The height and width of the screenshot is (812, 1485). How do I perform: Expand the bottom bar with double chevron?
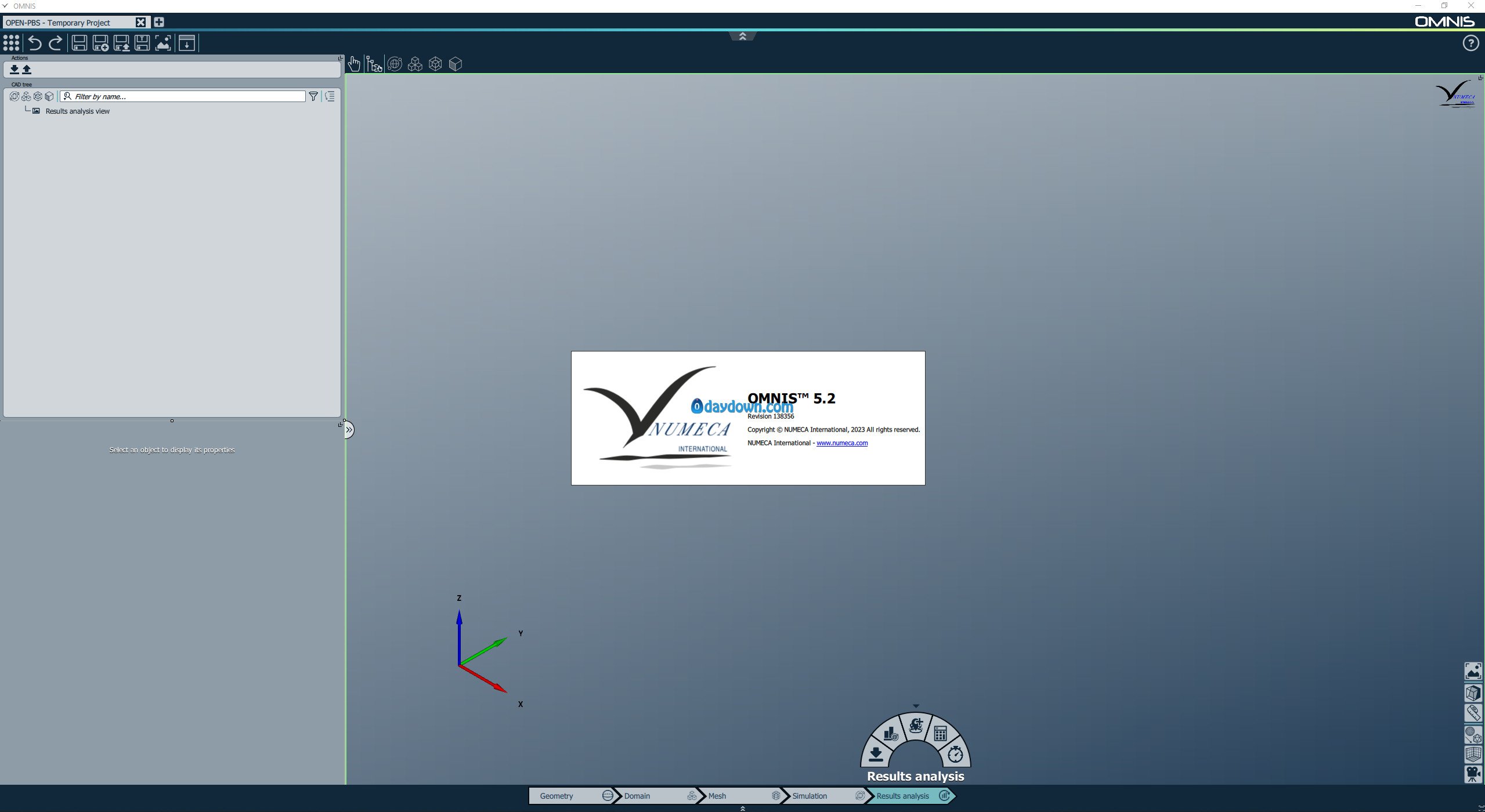click(742, 808)
